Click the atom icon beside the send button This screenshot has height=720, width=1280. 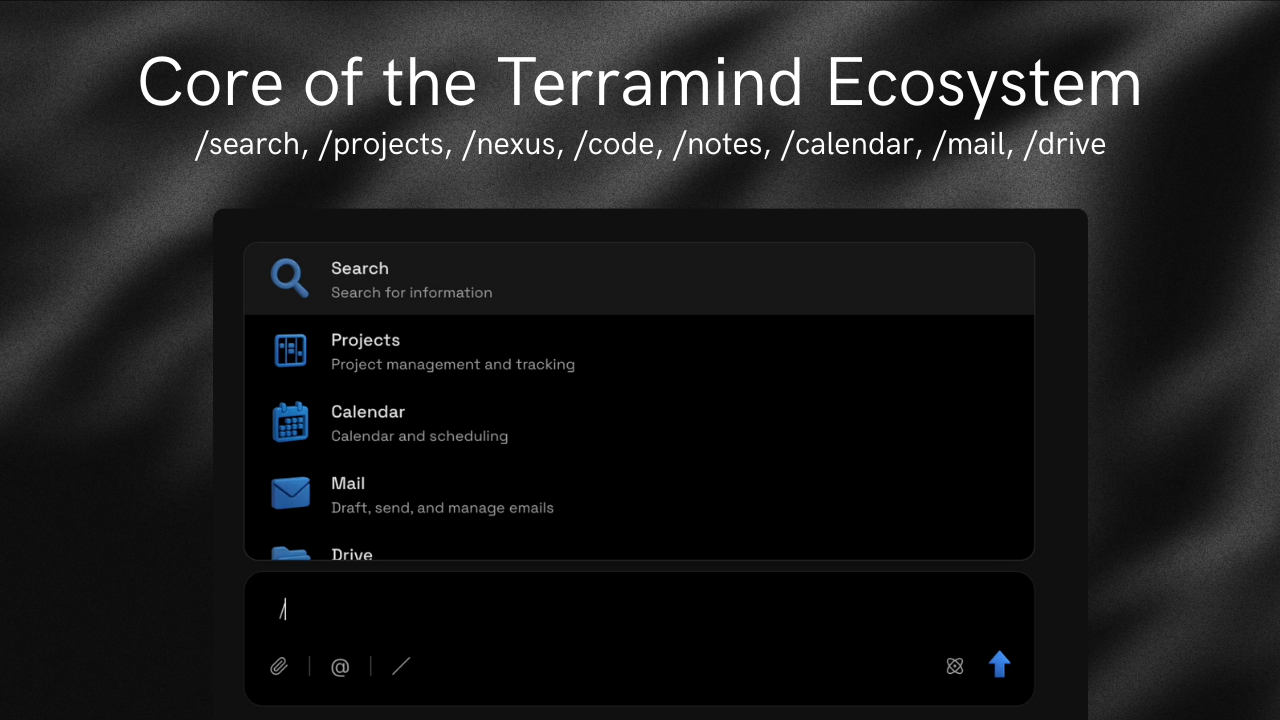pos(954,665)
